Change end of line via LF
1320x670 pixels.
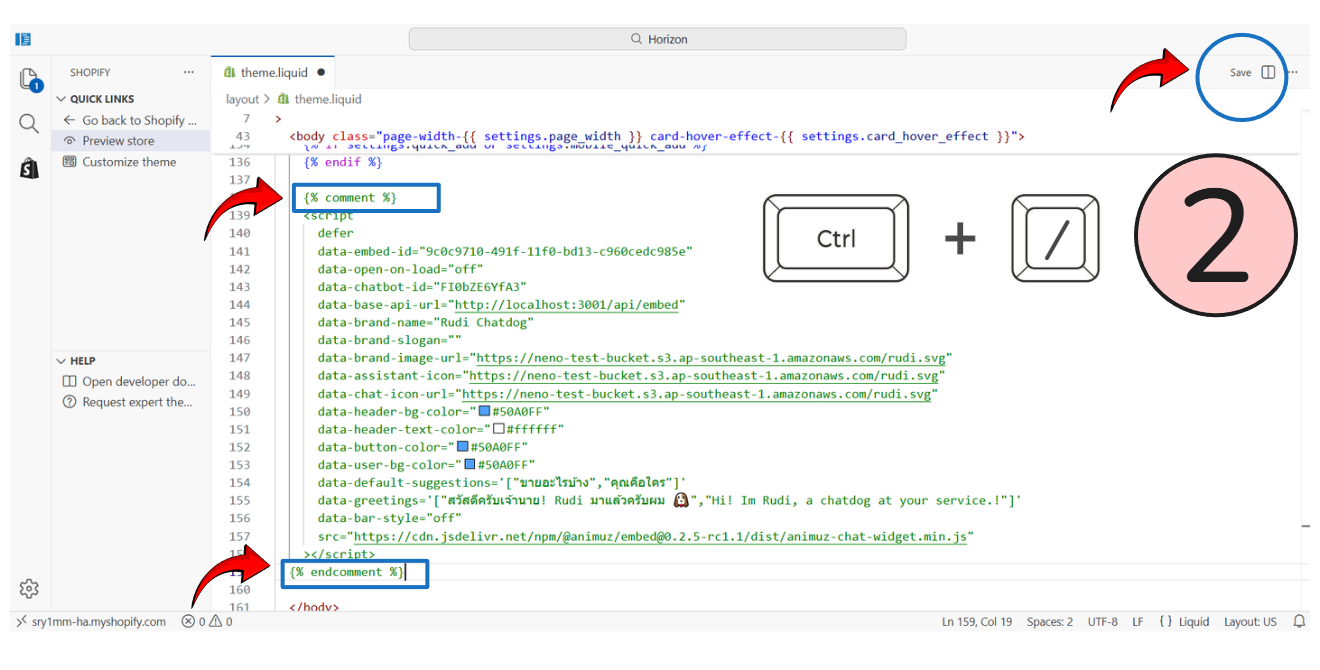click(1138, 622)
